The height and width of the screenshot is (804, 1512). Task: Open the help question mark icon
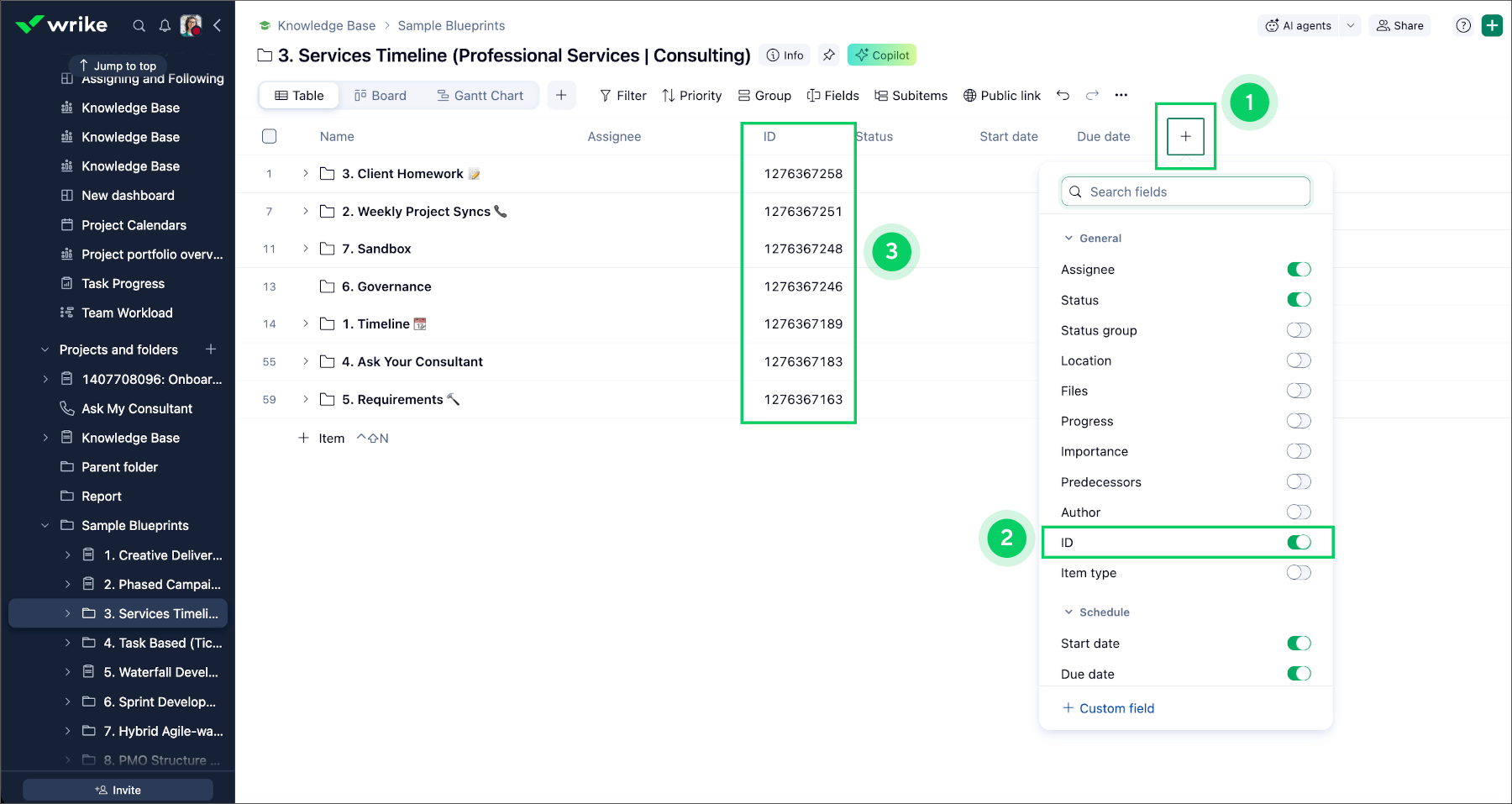(x=1463, y=25)
